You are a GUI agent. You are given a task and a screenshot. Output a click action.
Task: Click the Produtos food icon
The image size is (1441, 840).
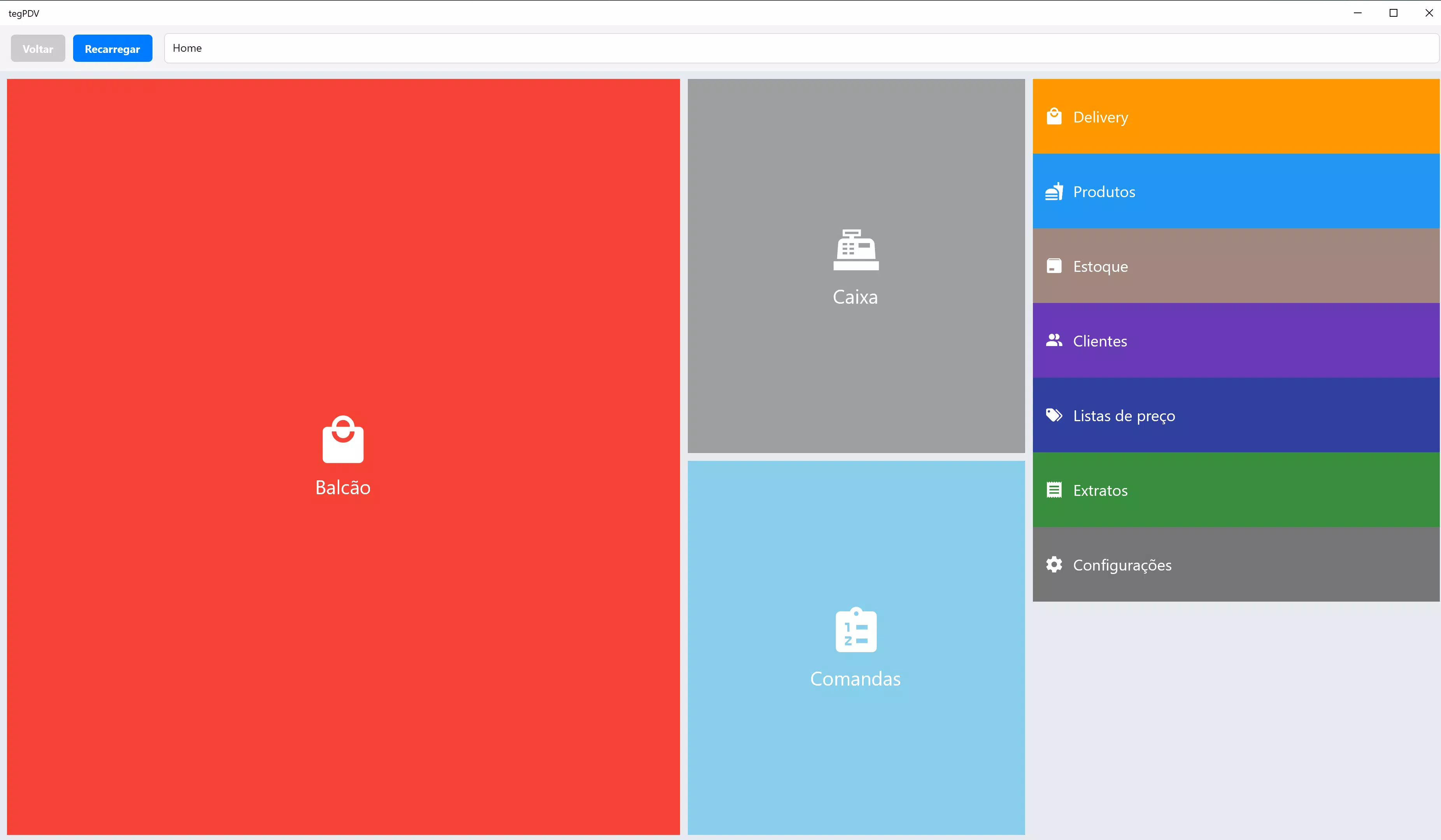tap(1054, 191)
